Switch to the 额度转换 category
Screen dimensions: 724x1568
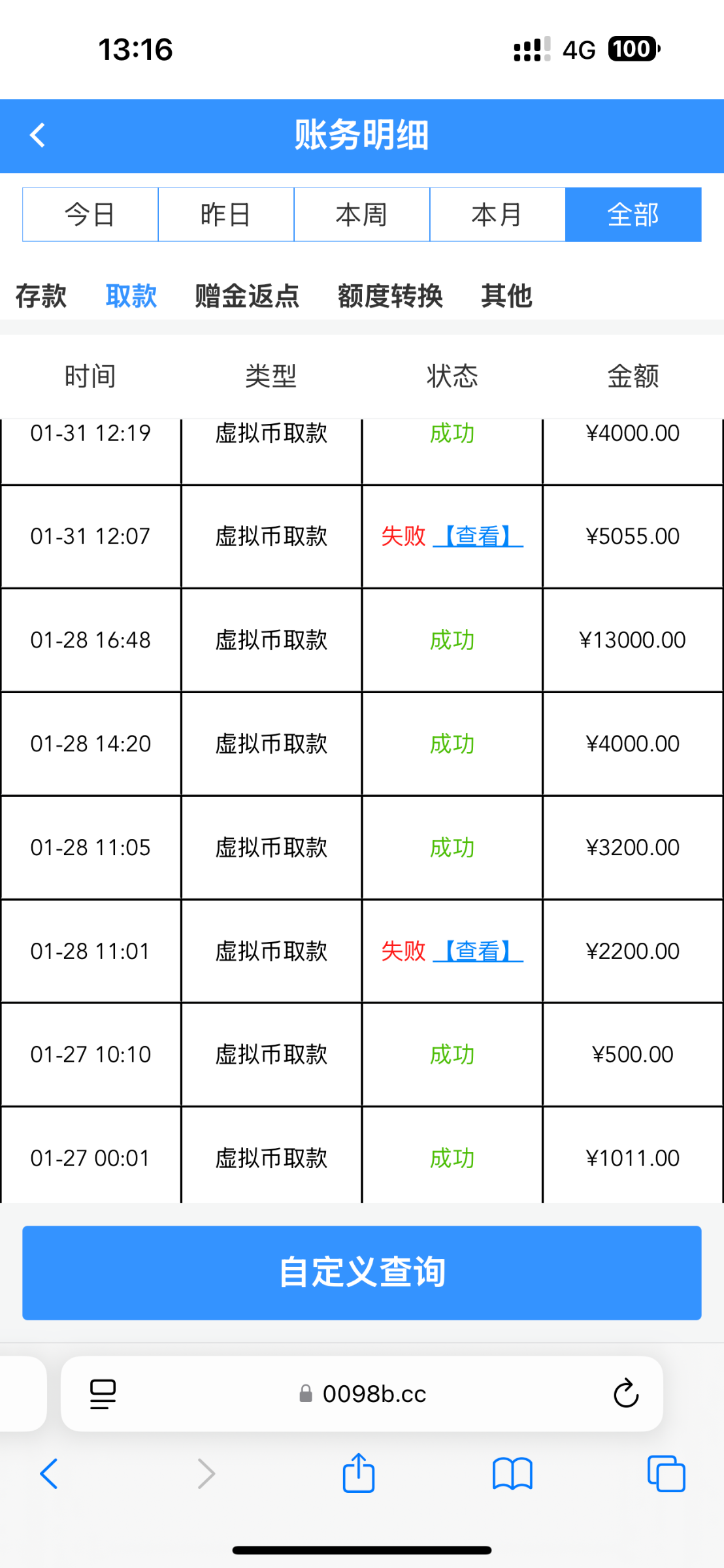pyautogui.click(x=390, y=296)
